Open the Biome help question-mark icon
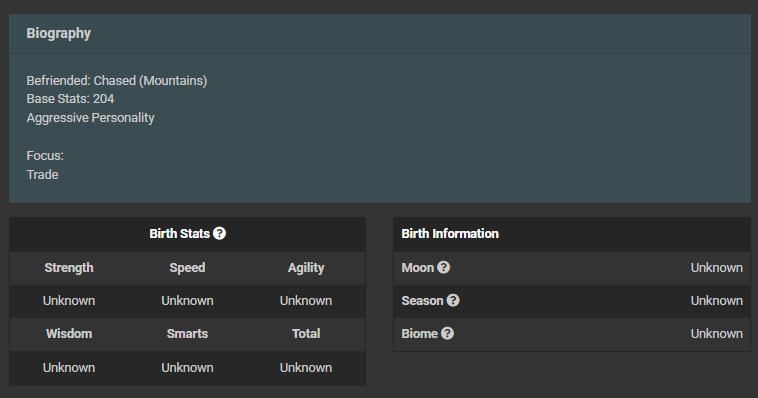758x398 pixels. tap(447, 333)
